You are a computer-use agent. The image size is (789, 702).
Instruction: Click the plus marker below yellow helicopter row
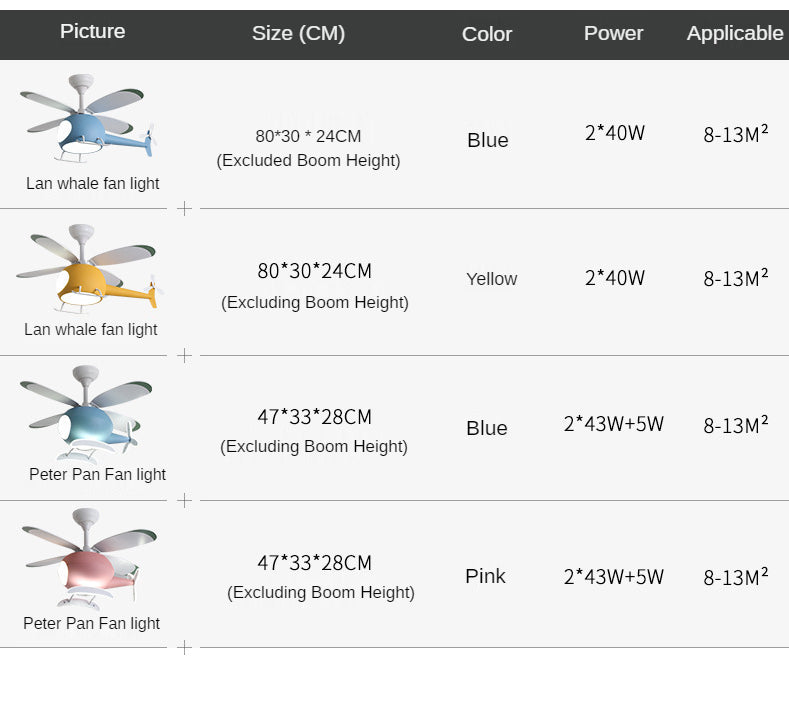click(184, 355)
